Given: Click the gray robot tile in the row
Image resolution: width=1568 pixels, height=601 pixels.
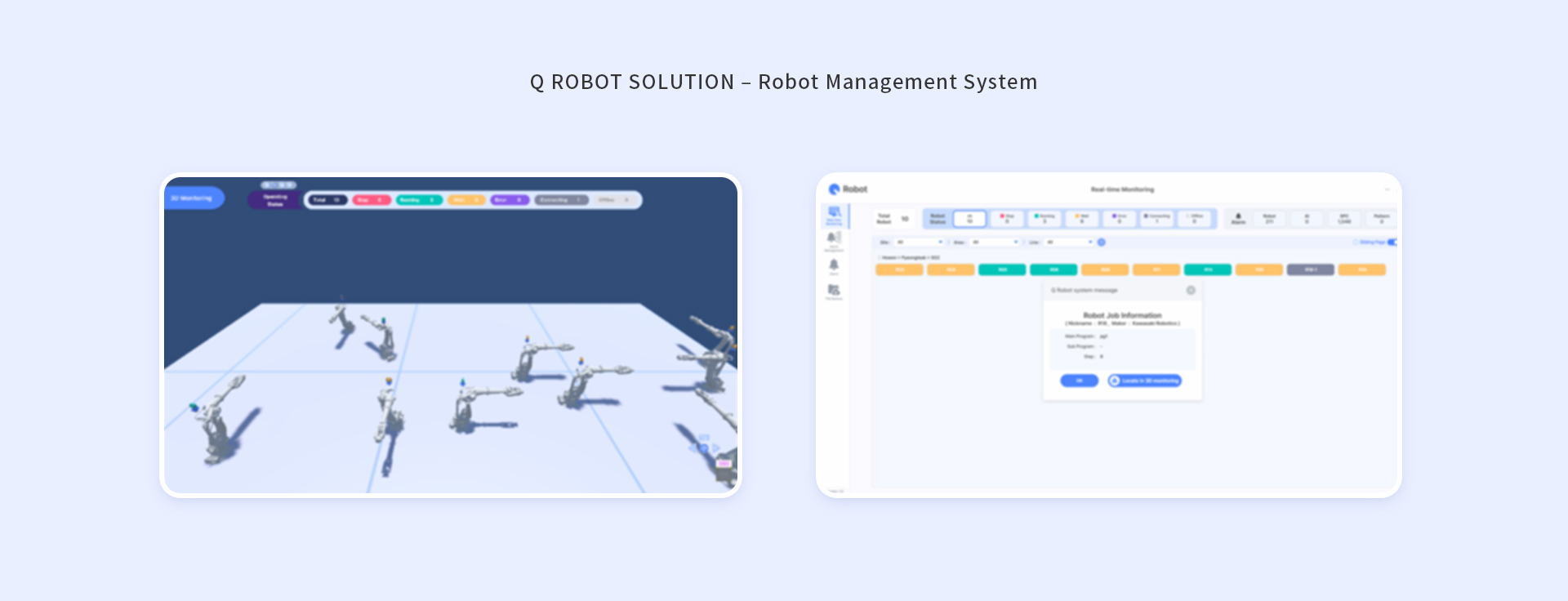Looking at the screenshot, I should pyautogui.click(x=1310, y=269).
